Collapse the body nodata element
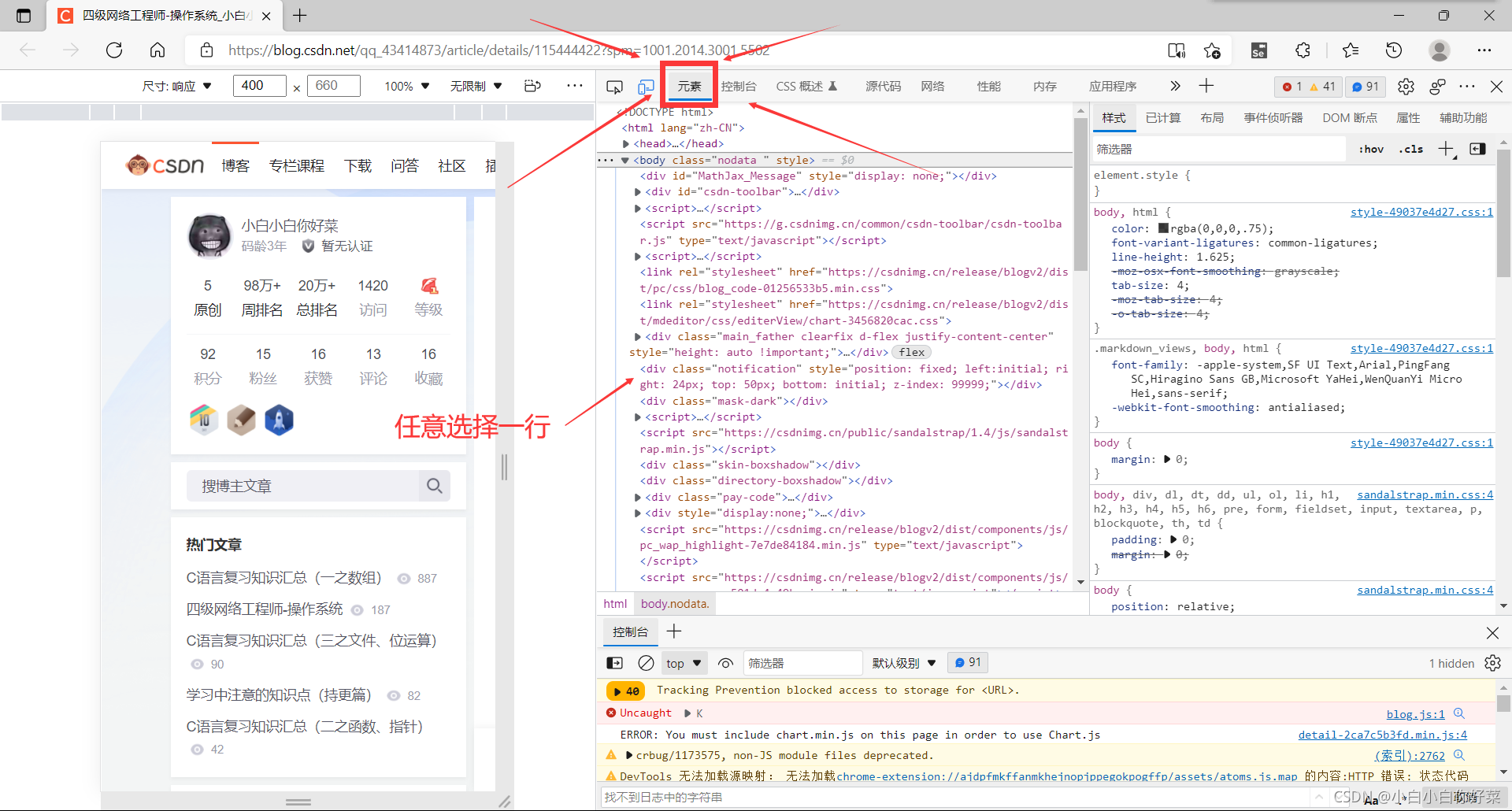The width and height of the screenshot is (1512, 811). (x=625, y=161)
